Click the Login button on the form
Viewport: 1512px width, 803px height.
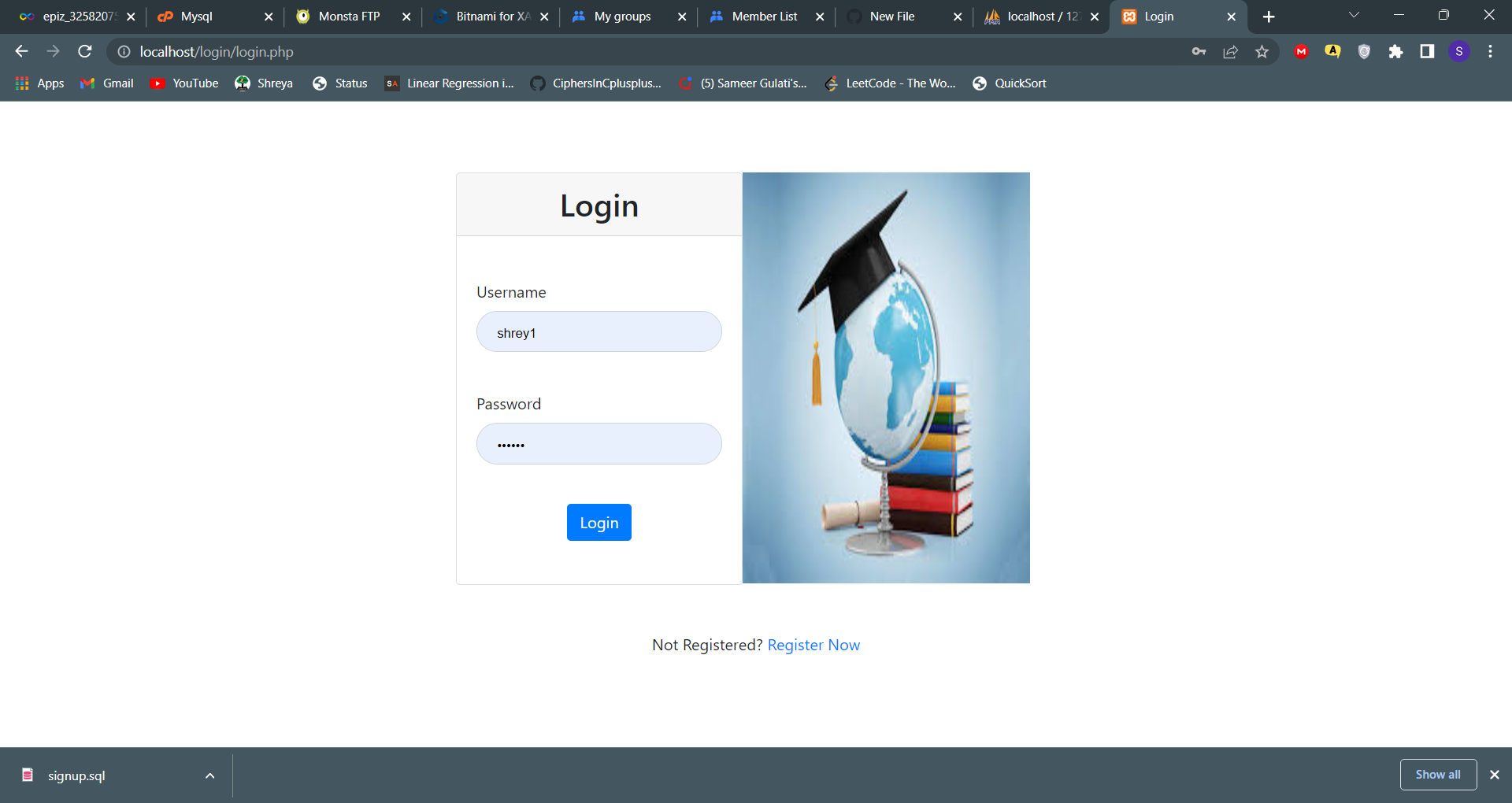coord(598,522)
